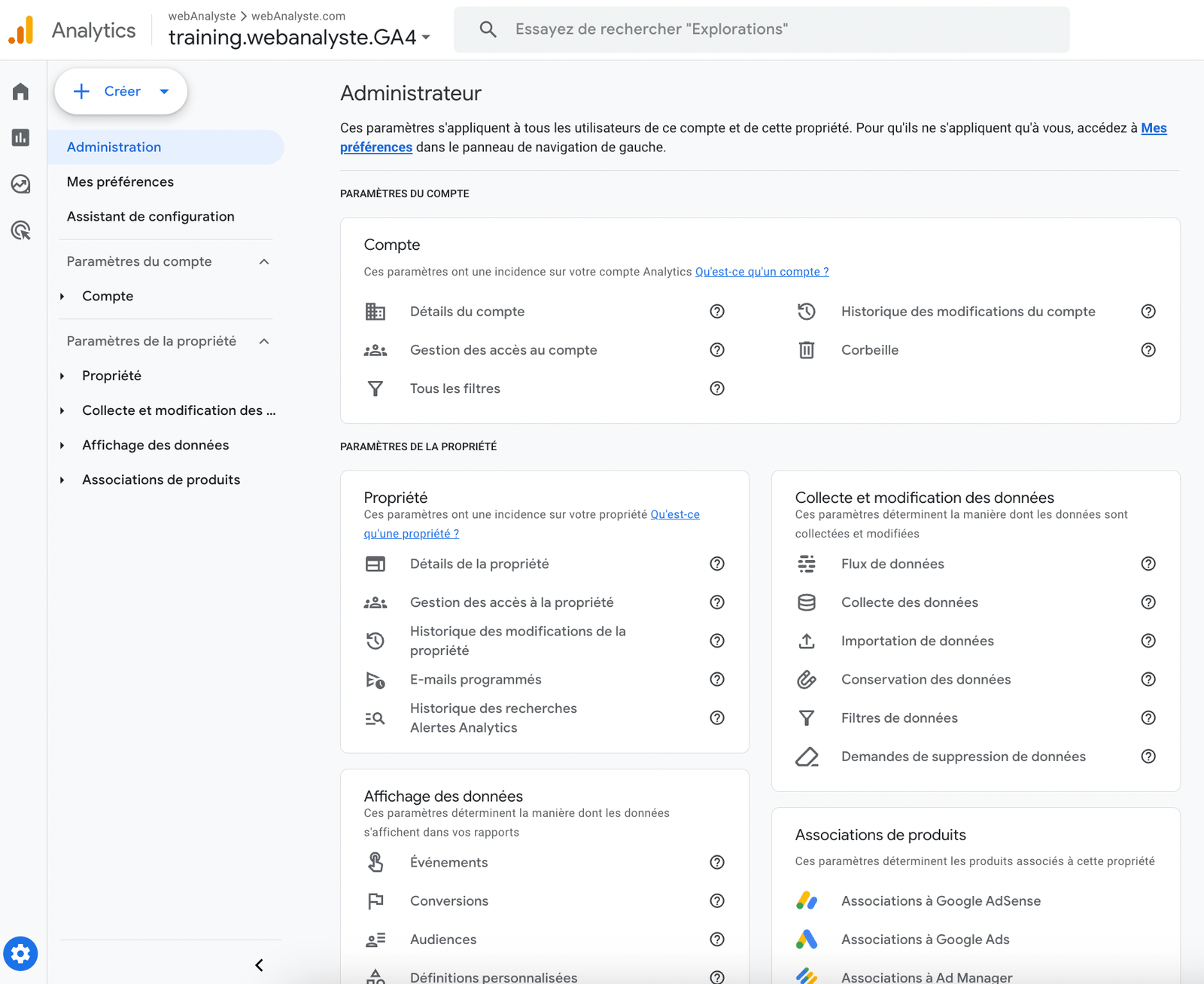Collapse the Paramètres du compte section

coord(263,261)
